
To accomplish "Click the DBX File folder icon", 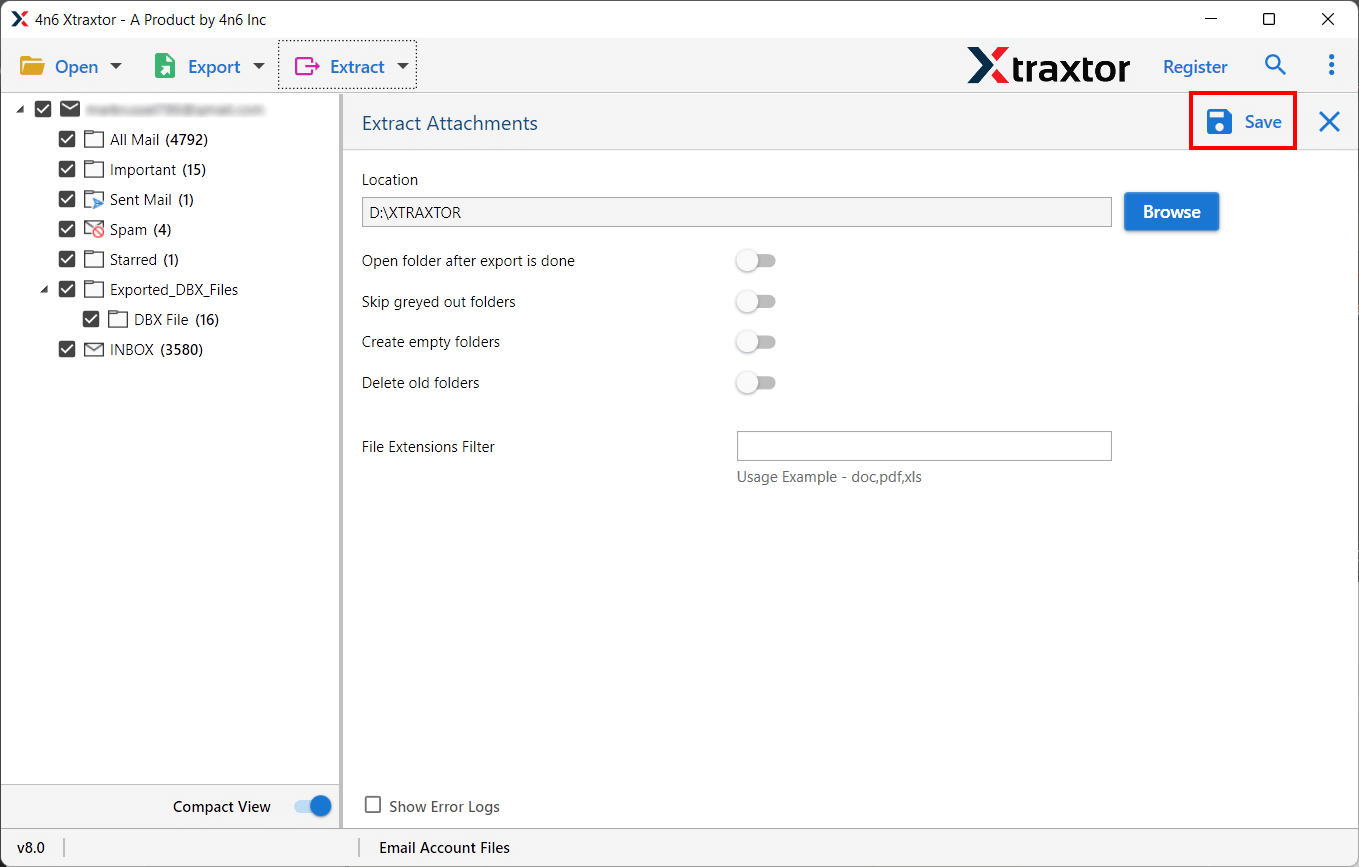I will tap(118, 320).
